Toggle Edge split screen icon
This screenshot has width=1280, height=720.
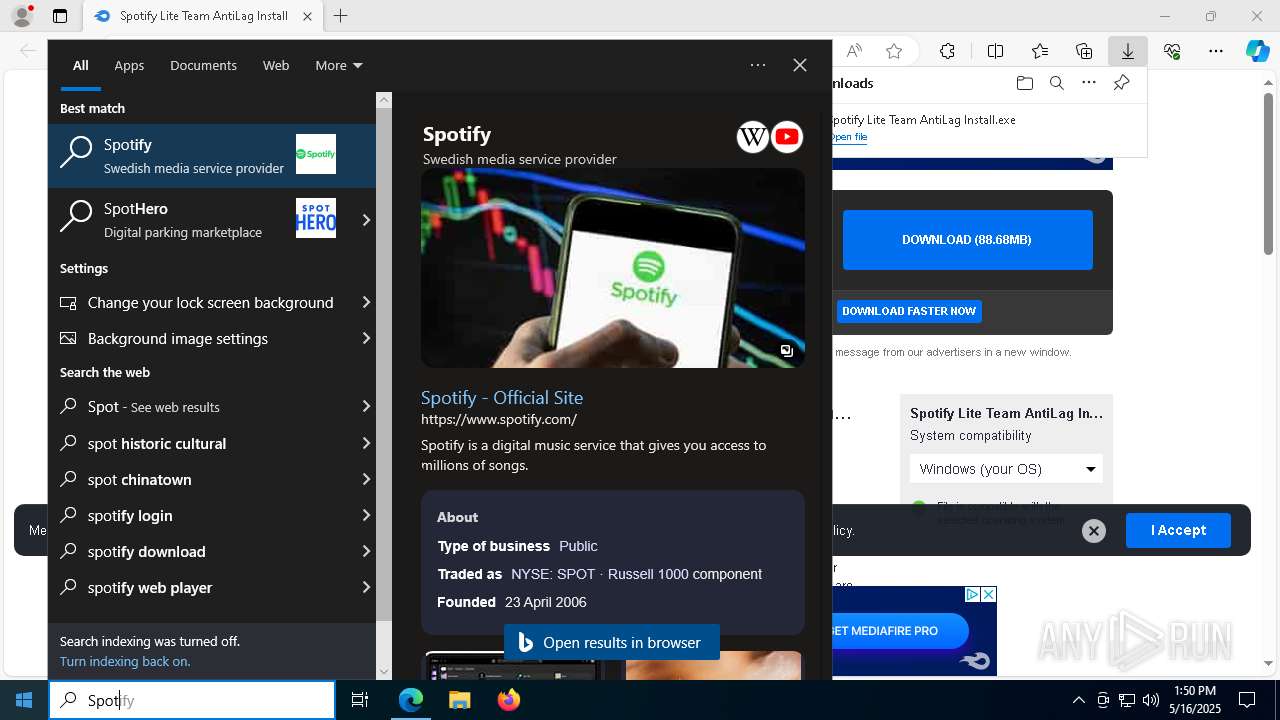pyautogui.click(x=996, y=51)
